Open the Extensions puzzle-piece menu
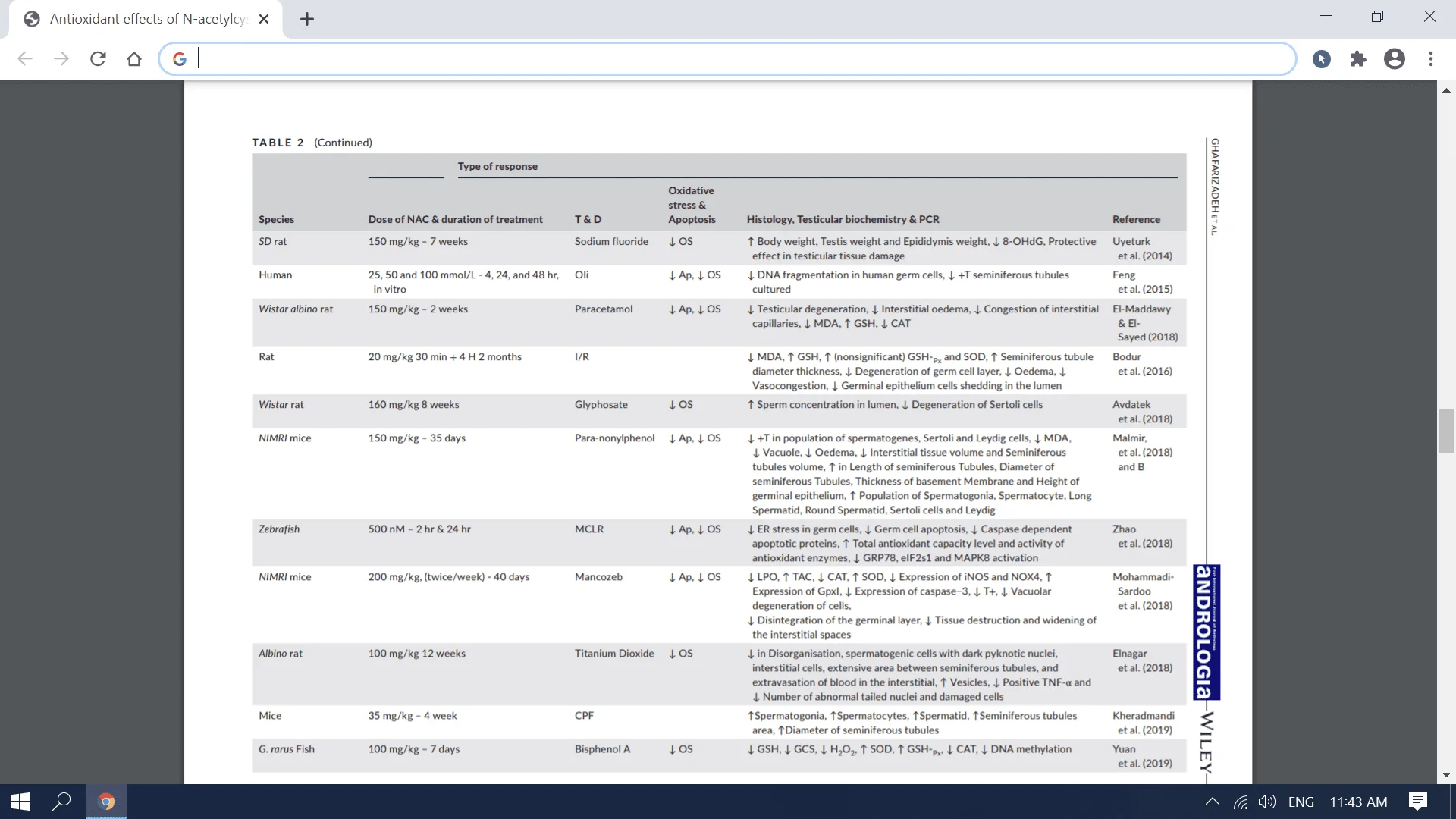The height and width of the screenshot is (819, 1456). [1358, 59]
